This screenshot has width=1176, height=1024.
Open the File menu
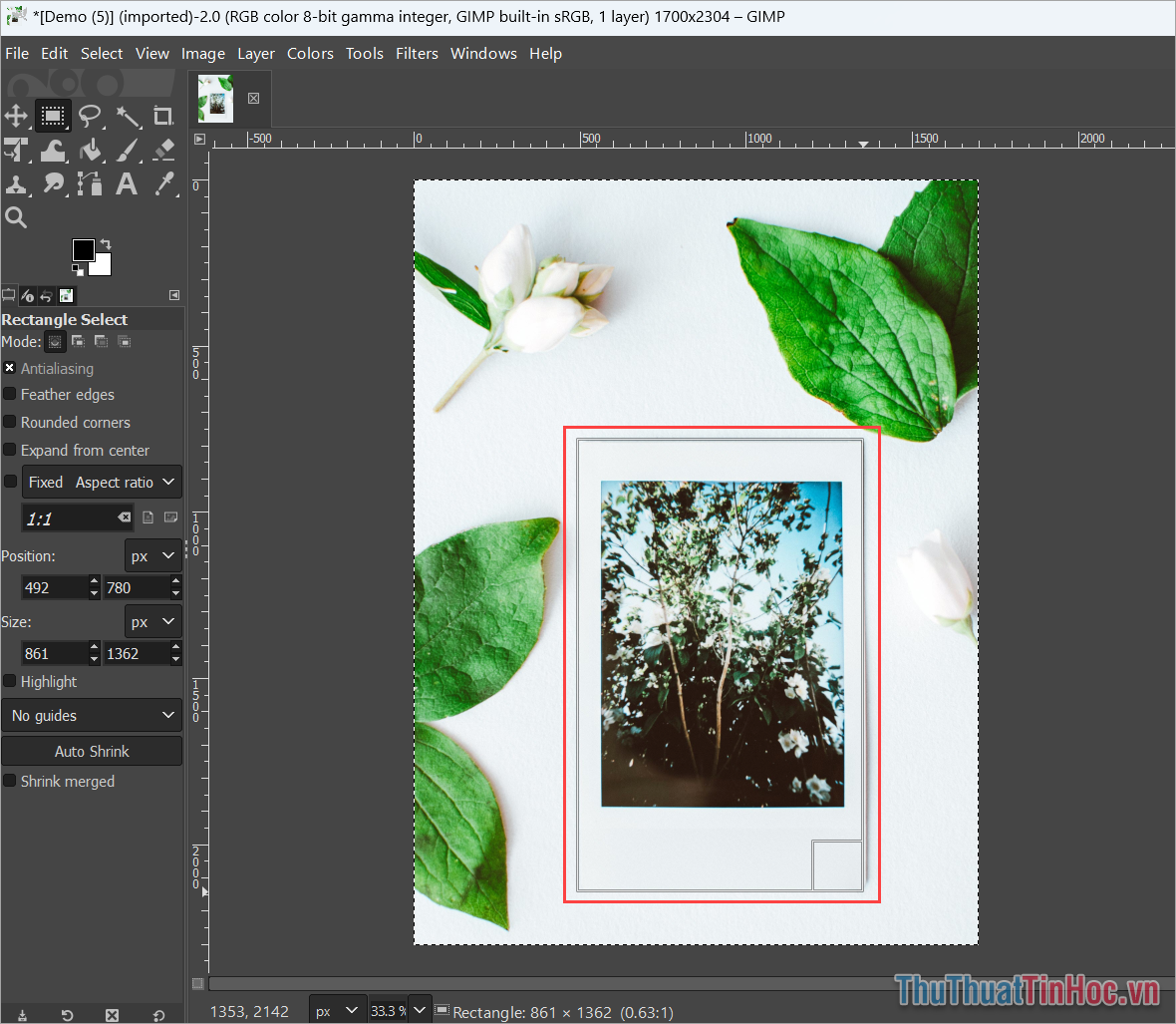pos(17,53)
